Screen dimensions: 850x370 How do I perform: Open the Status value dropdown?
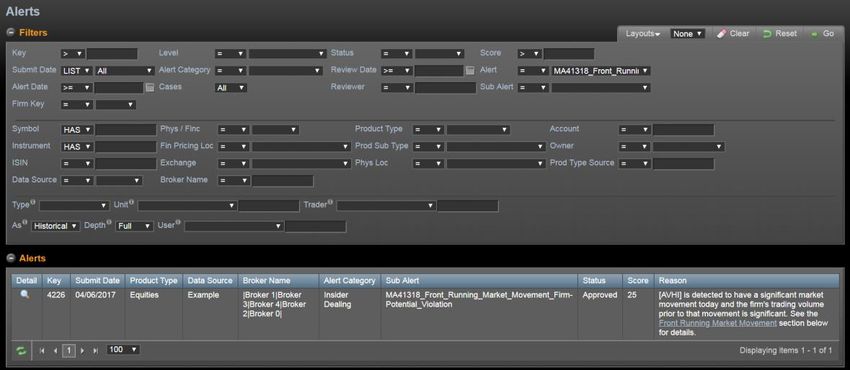(440, 54)
